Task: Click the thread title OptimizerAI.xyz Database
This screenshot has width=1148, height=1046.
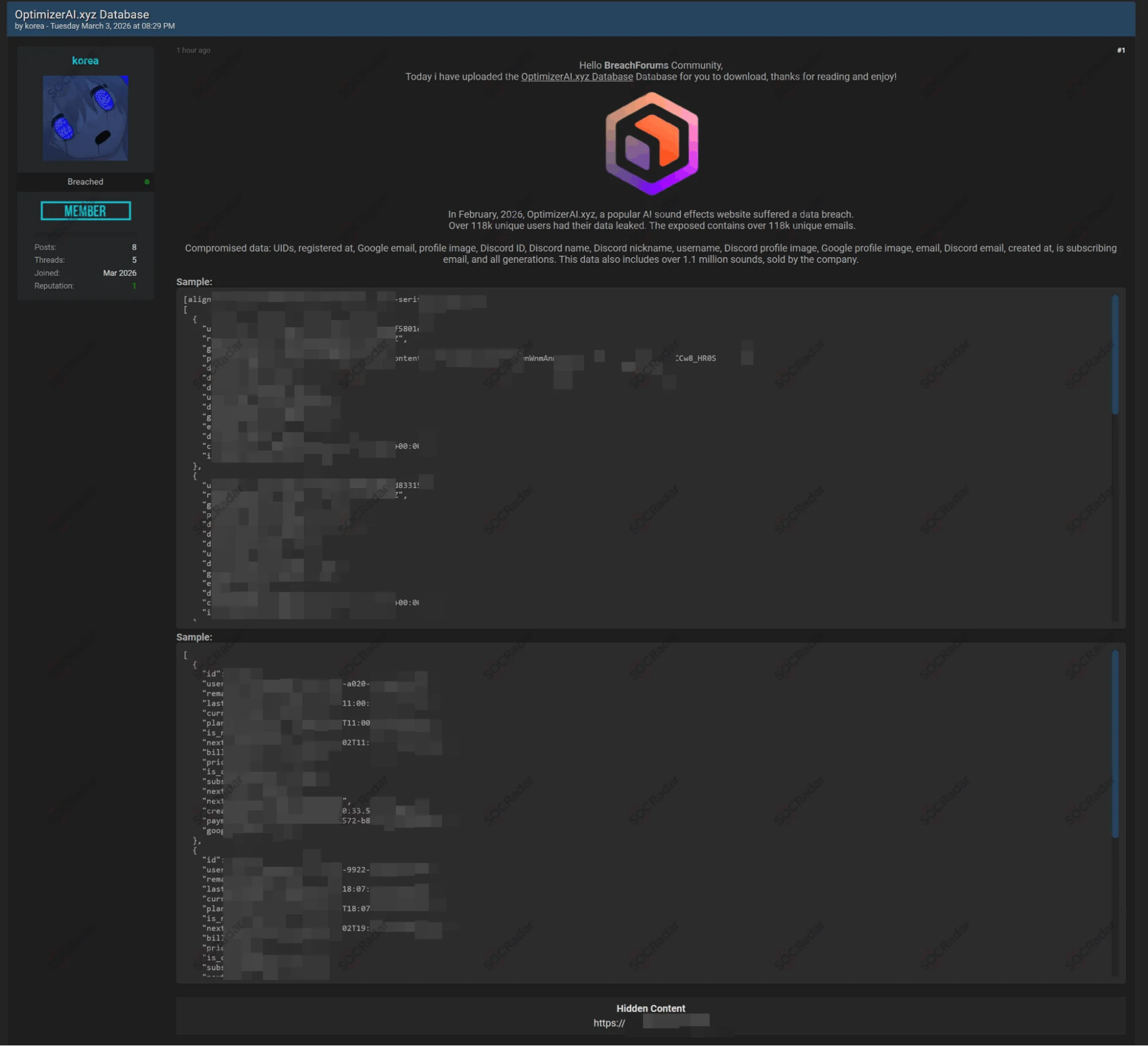Action: click(x=82, y=14)
